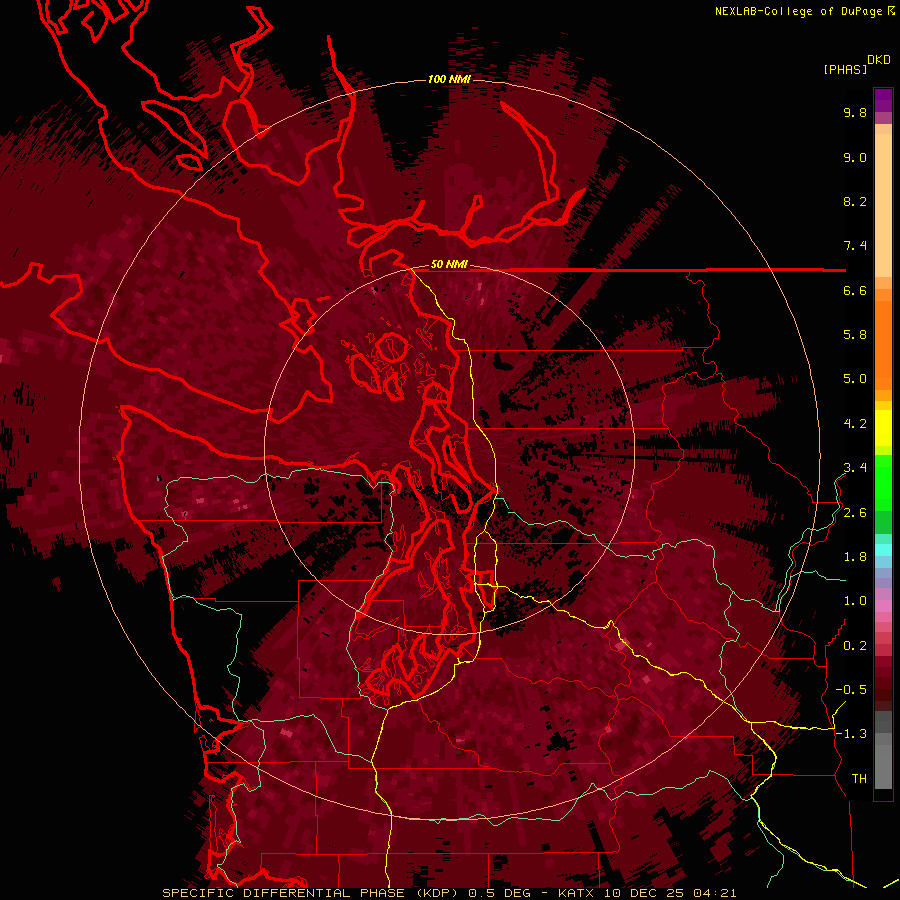Click the 5.8 value on color scale
900x900 pixels.
[x=855, y=335]
